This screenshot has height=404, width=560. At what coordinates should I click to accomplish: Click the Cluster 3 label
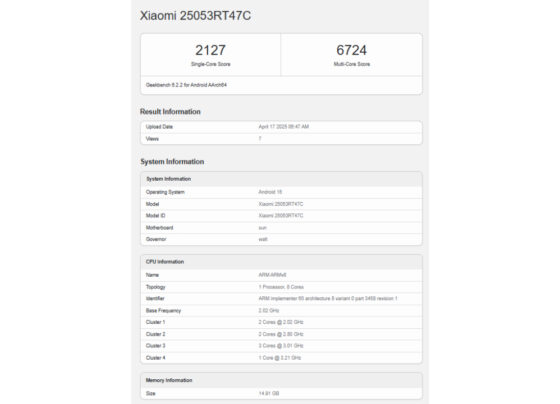(x=155, y=346)
